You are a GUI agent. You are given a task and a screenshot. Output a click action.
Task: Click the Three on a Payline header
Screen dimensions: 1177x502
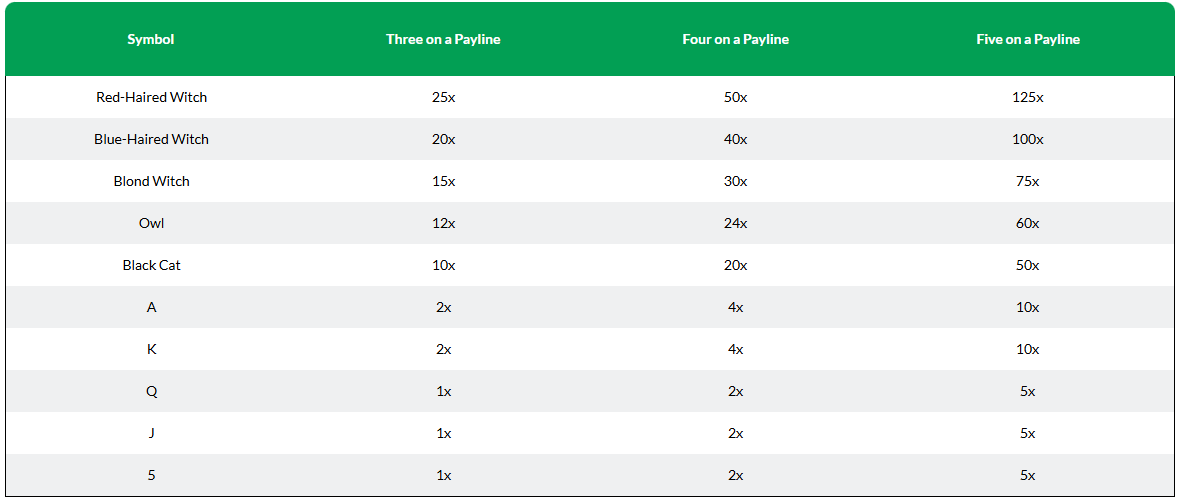443,40
